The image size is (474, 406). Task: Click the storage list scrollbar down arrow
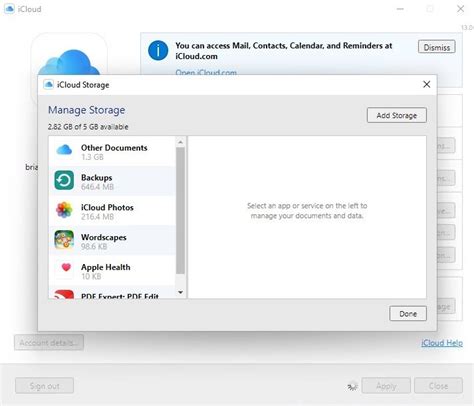(x=180, y=293)
